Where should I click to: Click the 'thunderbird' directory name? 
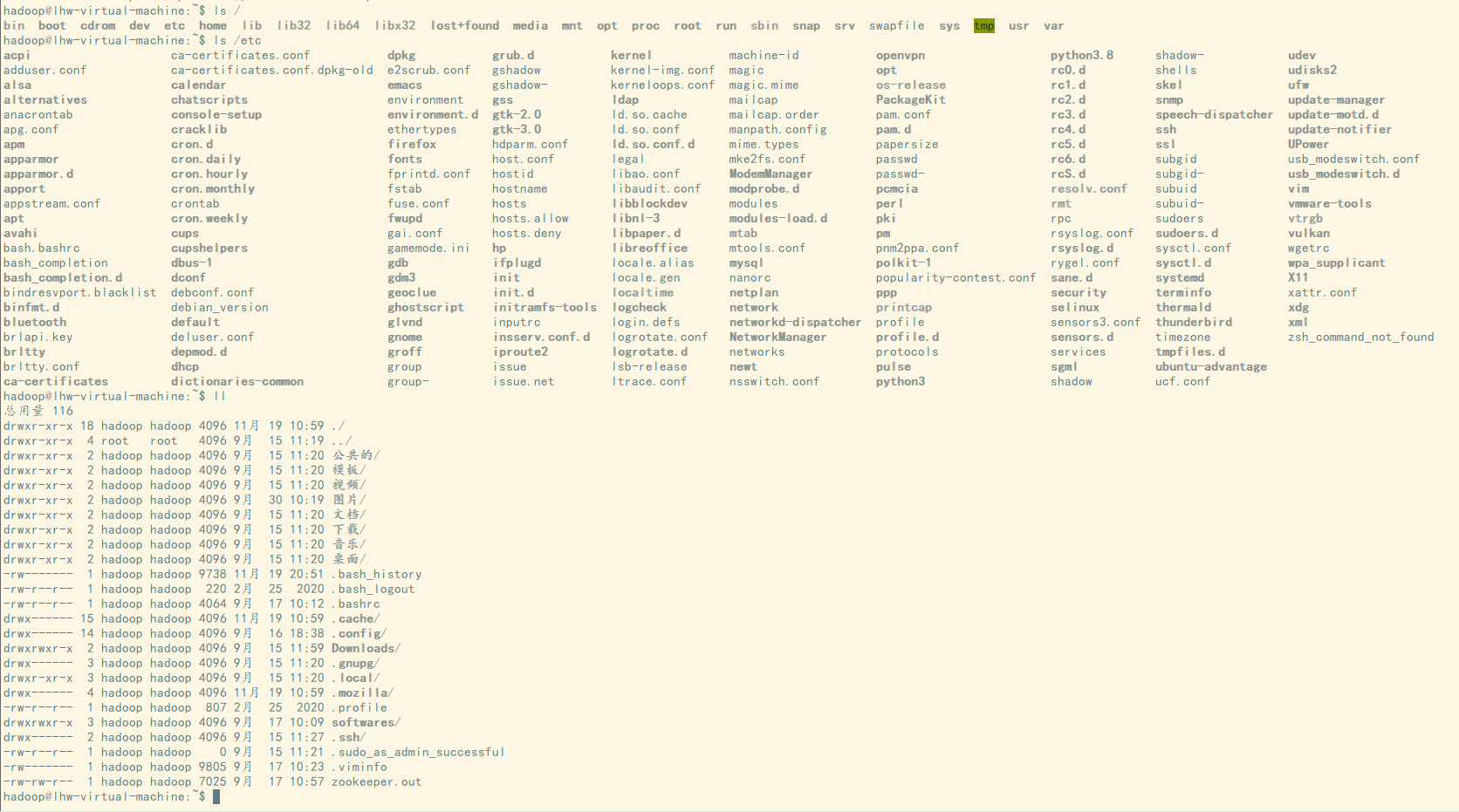click(1194, 323)
